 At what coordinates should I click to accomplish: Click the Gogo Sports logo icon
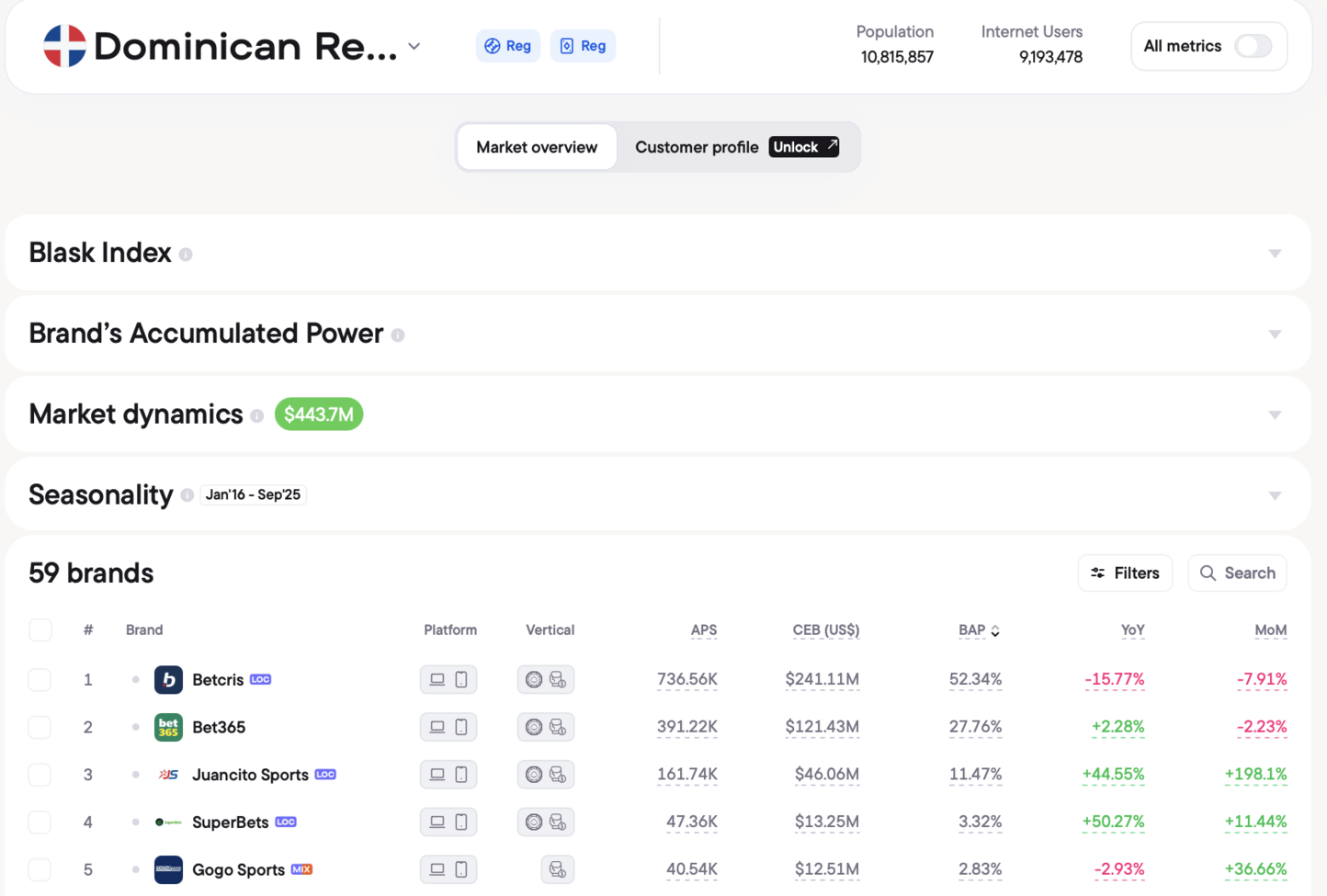click(168, 869)
